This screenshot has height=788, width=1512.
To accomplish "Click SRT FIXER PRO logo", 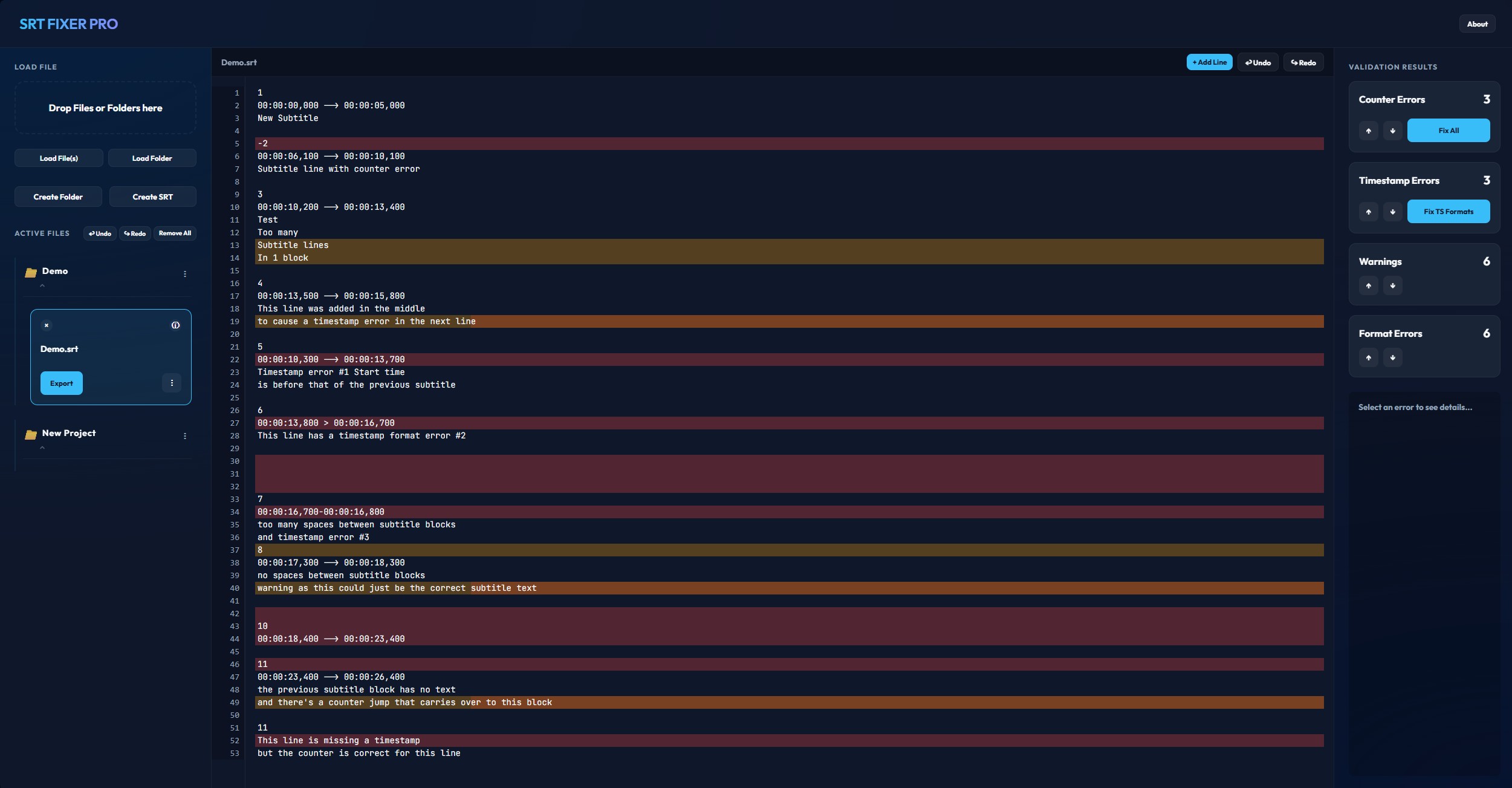I will click(68, 24).
